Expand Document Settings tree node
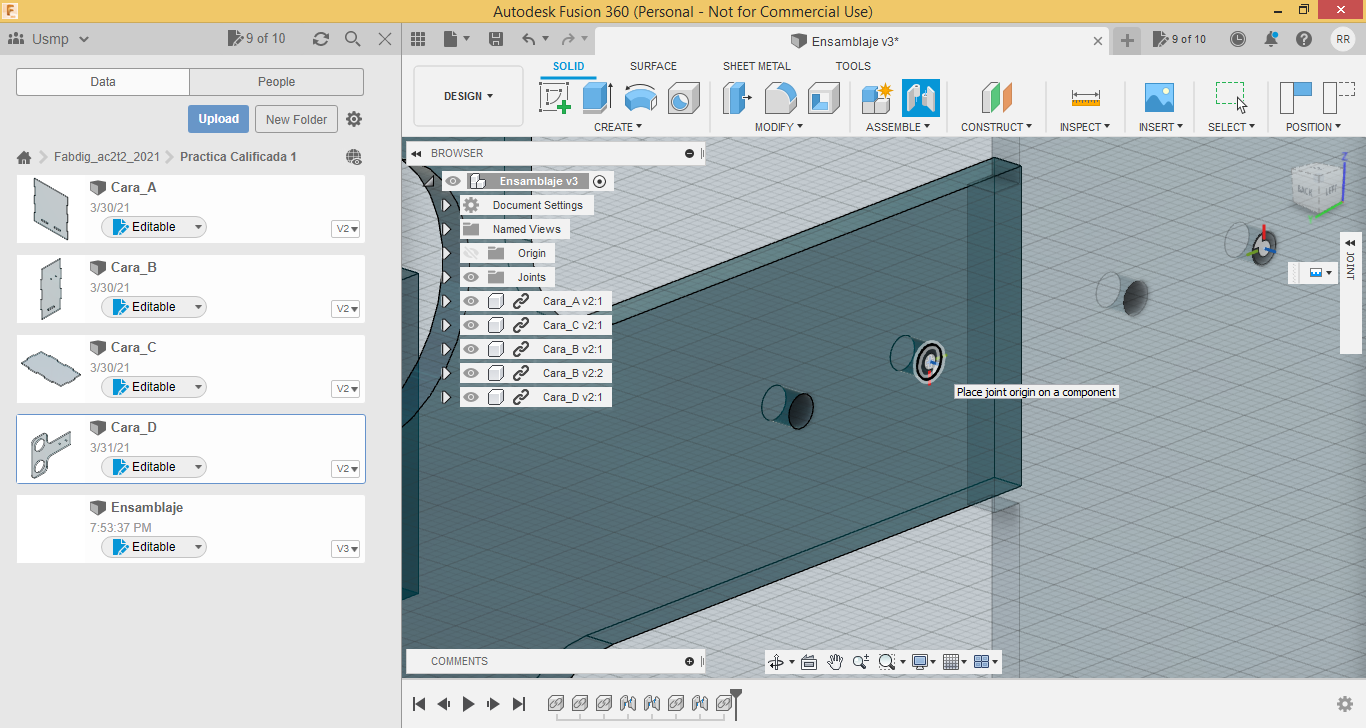 [447, 205]
